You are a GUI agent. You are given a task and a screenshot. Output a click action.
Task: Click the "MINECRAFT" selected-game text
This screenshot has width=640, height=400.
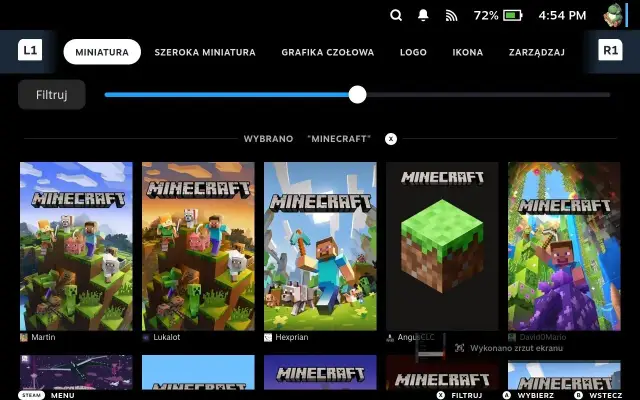(339, 139)
